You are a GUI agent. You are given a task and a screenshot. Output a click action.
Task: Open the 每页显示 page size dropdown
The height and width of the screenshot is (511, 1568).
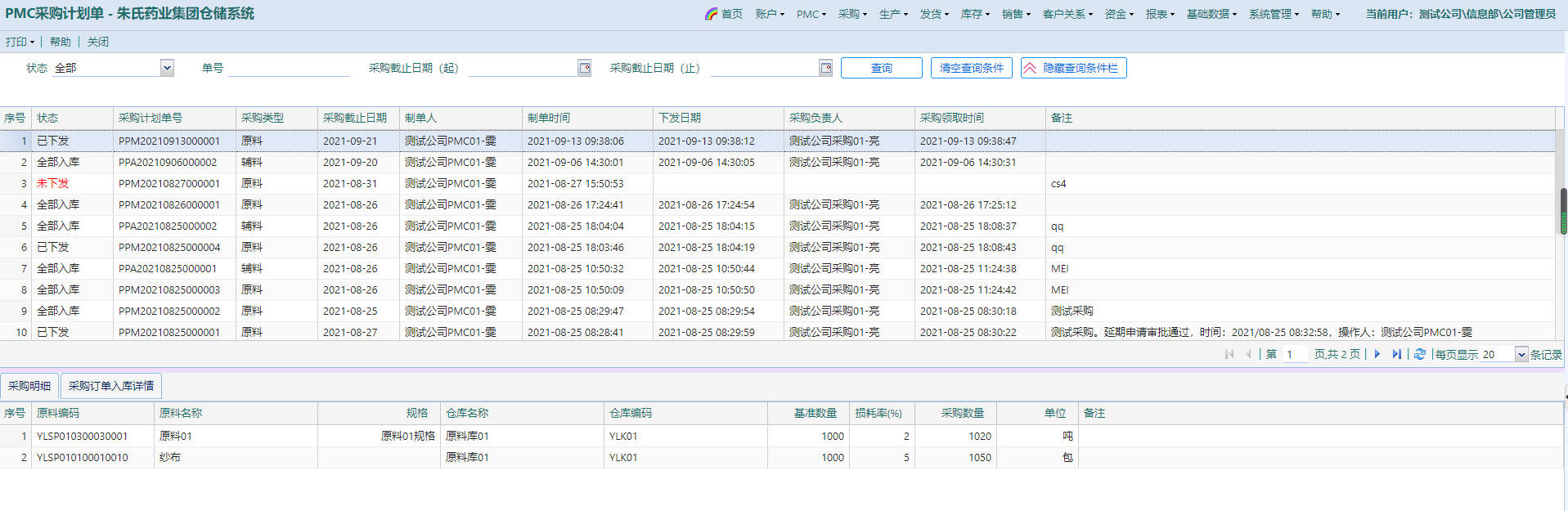click(1521, 354)
